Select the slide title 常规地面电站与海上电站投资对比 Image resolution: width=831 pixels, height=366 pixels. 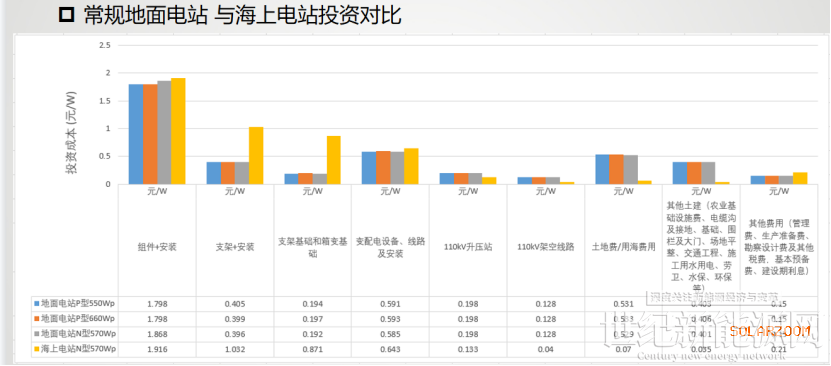click(242, 16)
